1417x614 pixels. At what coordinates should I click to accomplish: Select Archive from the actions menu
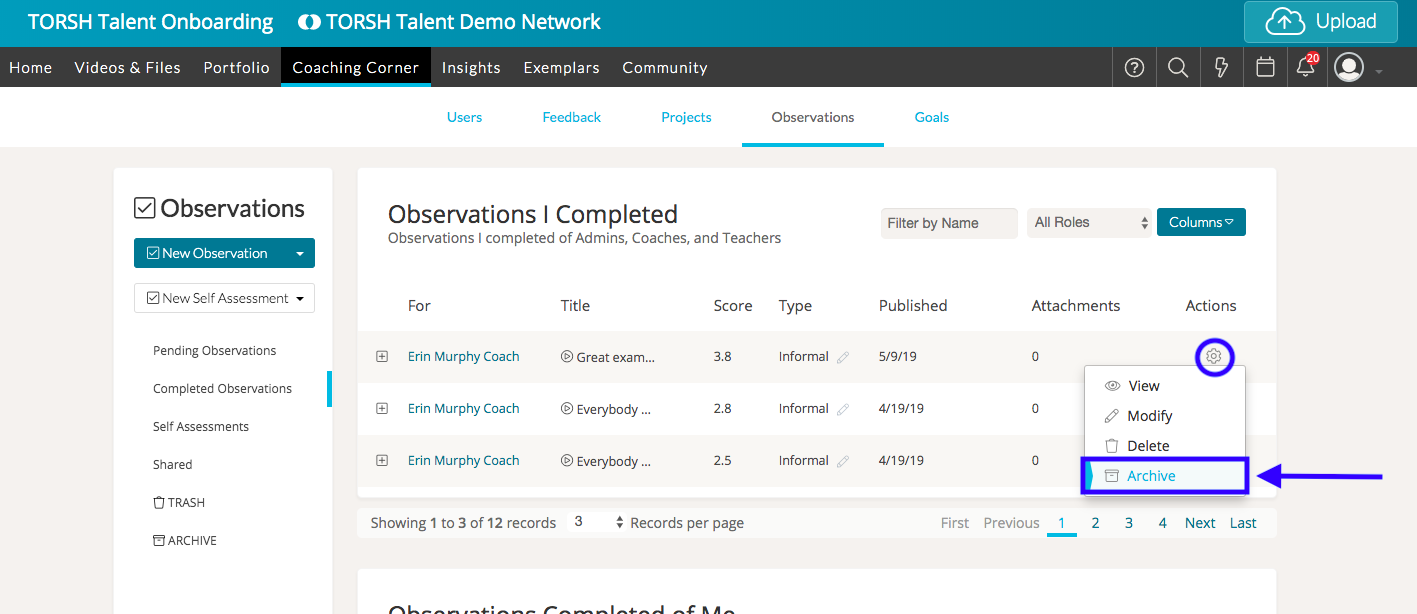coord(1151,476)
